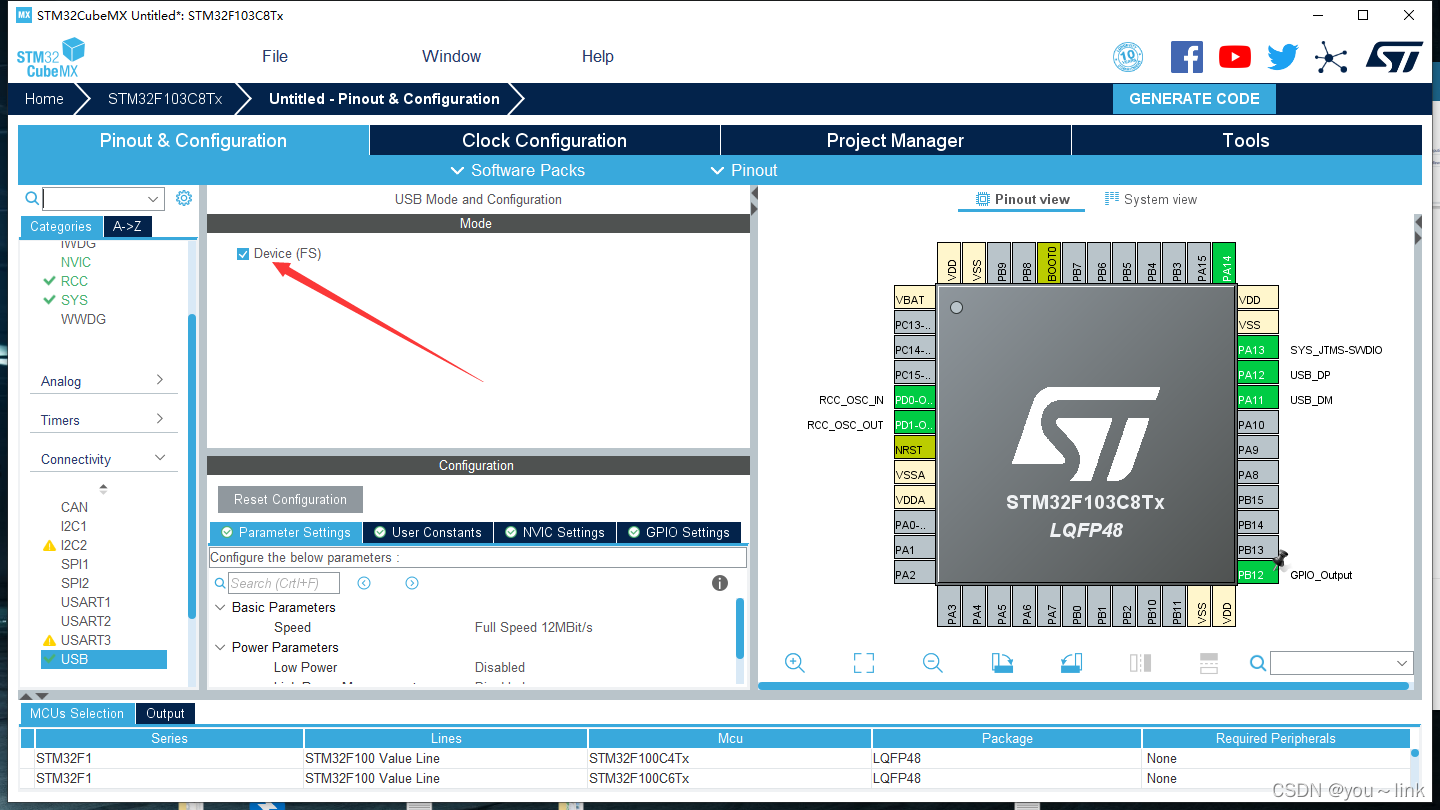The image size is (1440, 810).
Task: Go to previous parameter search result
Action: click(x=364, y=583)
